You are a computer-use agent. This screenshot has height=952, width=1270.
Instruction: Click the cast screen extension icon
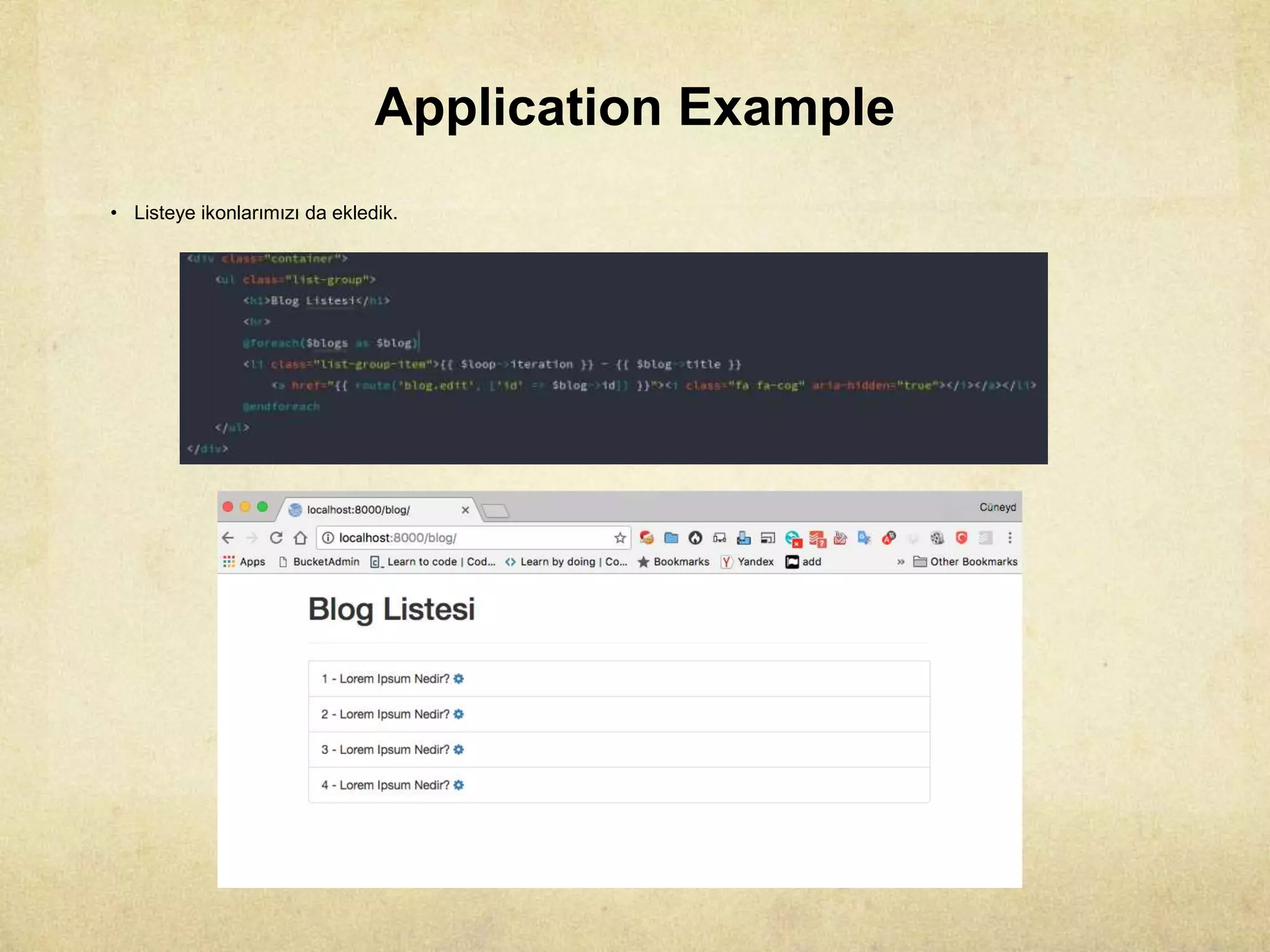[768, 538]
